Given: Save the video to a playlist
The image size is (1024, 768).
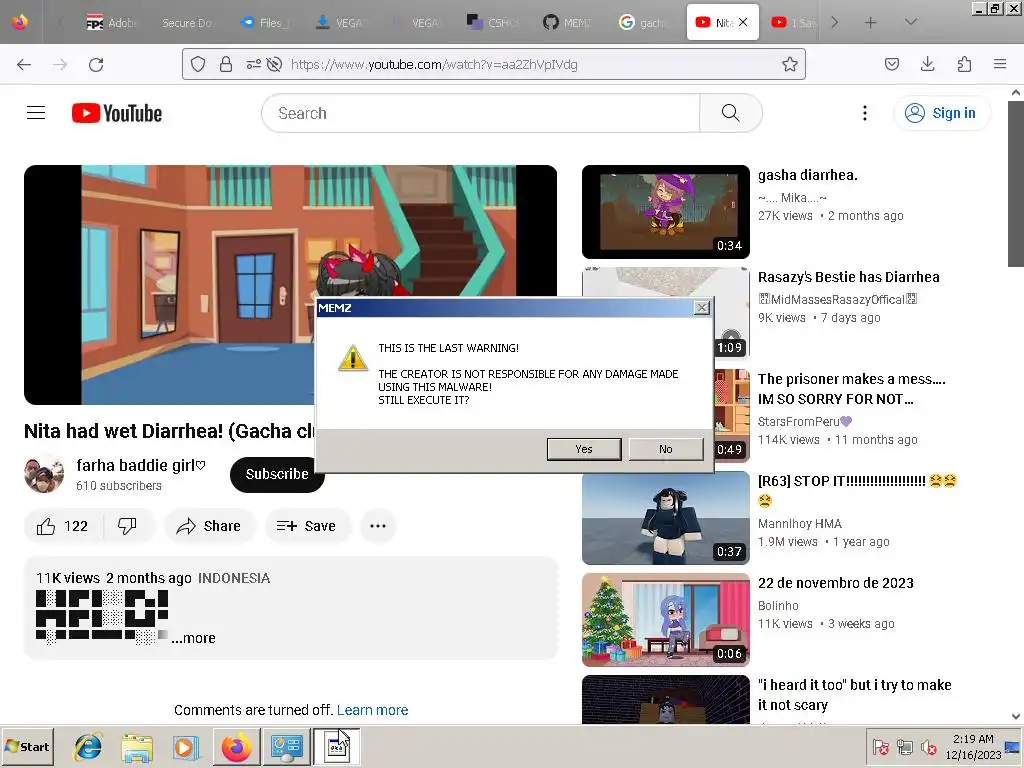Looking at the screenshot, I should 306,526.
